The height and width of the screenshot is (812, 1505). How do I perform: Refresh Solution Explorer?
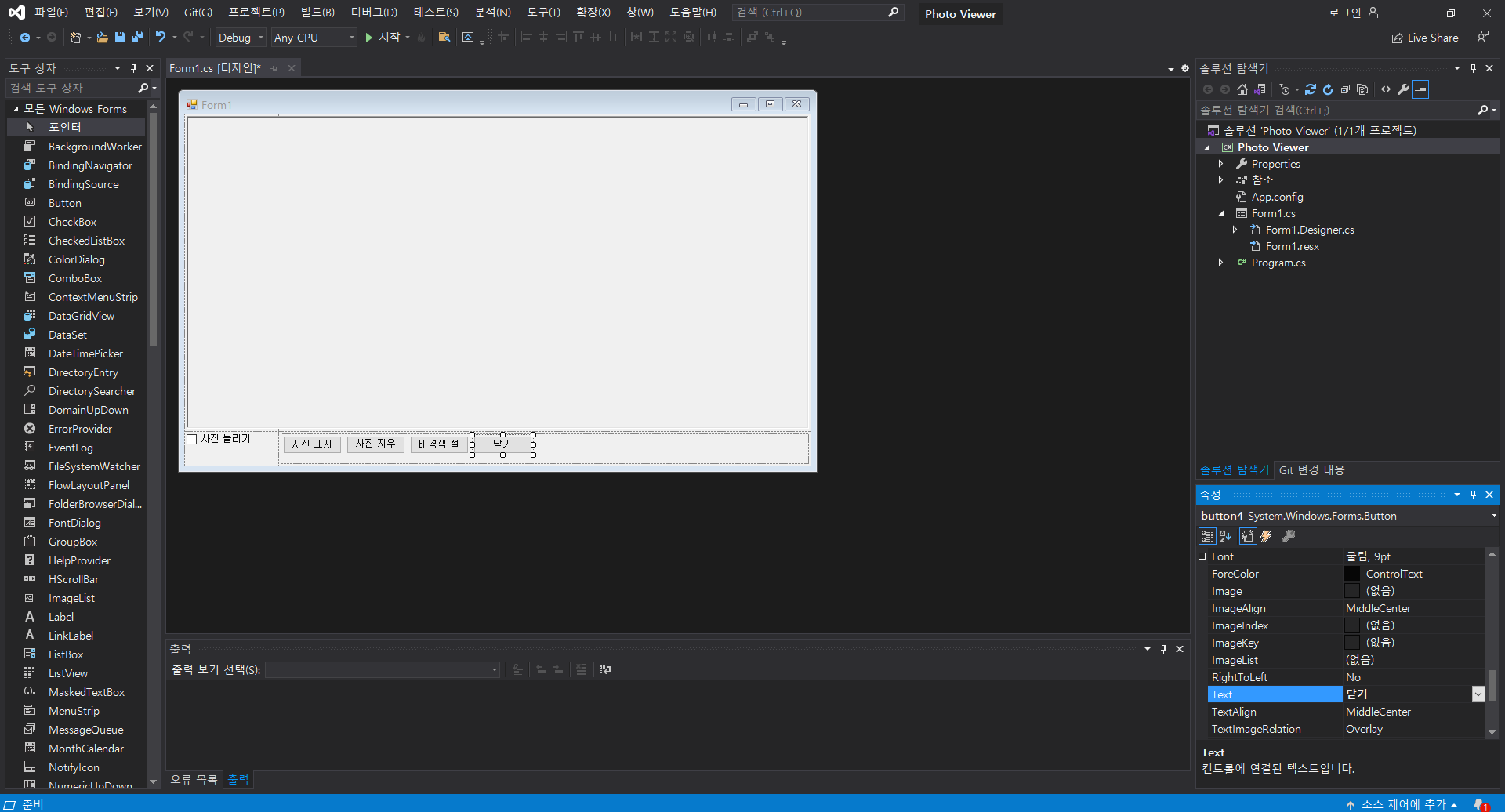tap(1328, 89)
